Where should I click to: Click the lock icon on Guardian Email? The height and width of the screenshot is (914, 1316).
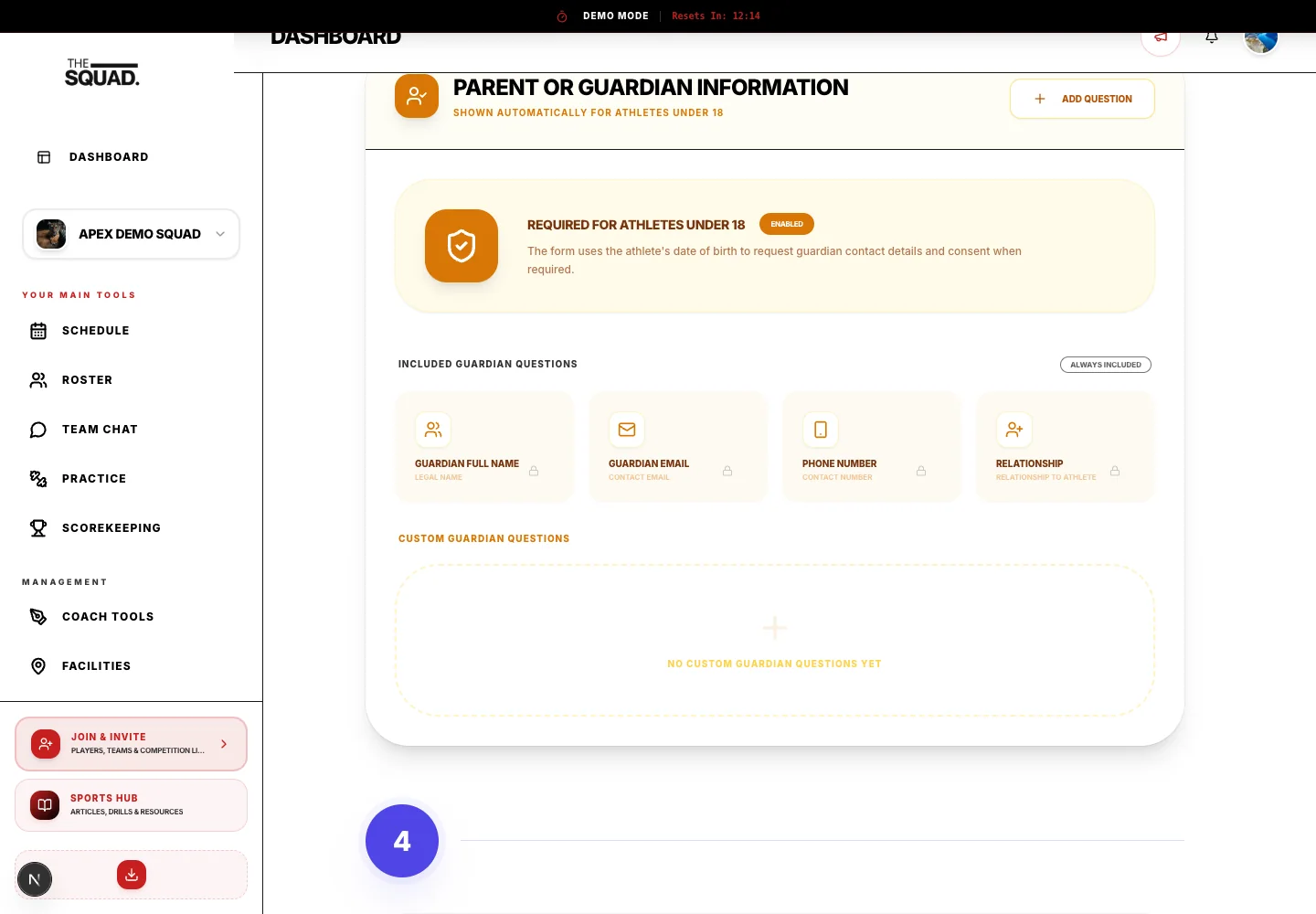click(727, 471)
